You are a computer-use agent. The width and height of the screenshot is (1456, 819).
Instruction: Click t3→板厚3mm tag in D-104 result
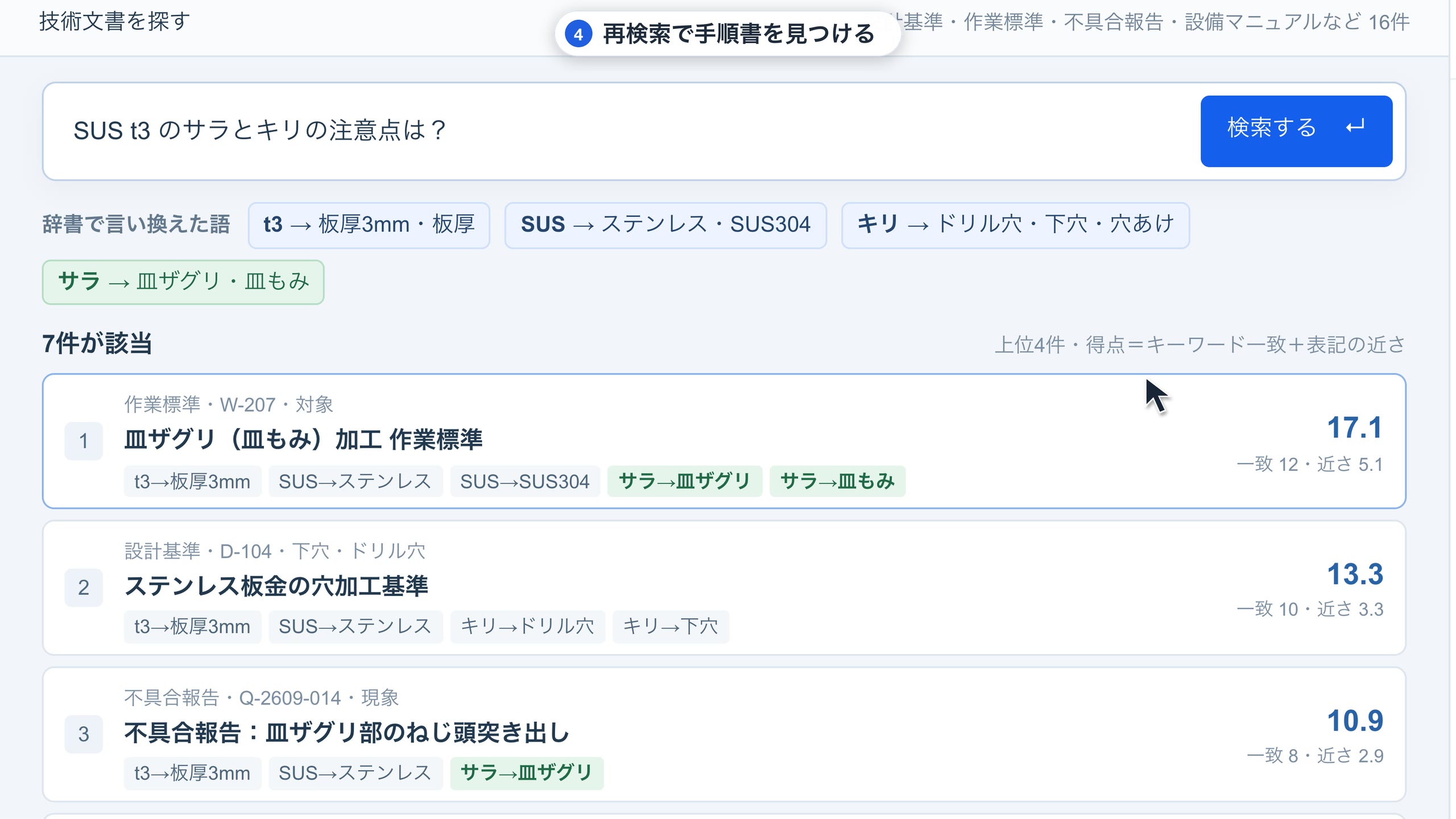192,627
